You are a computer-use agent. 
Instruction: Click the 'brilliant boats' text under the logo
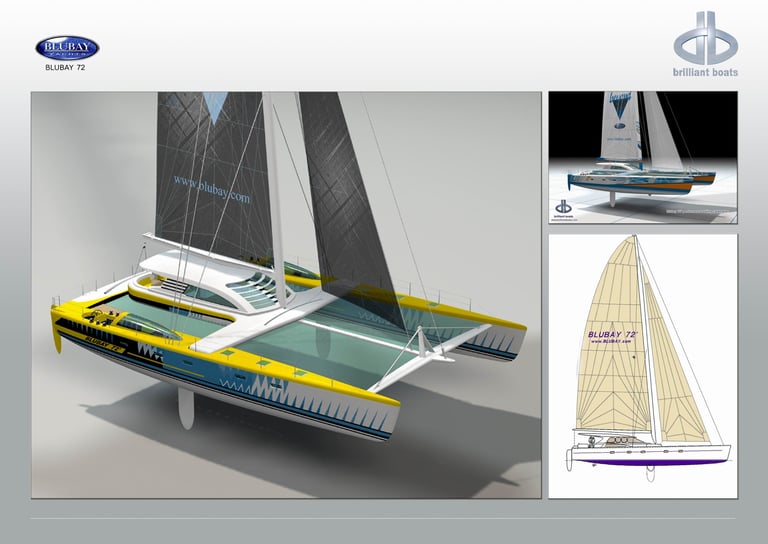coord(705,72)
